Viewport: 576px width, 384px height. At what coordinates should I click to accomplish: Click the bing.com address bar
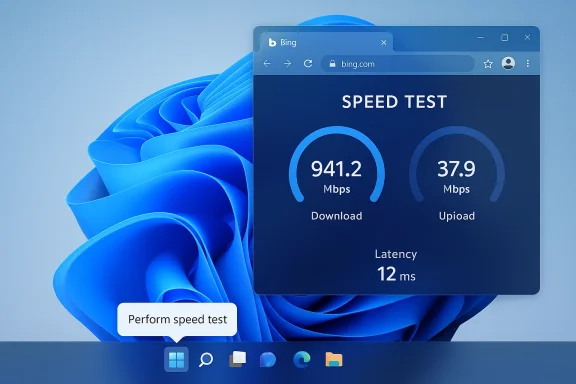click(x=398, y=64)
